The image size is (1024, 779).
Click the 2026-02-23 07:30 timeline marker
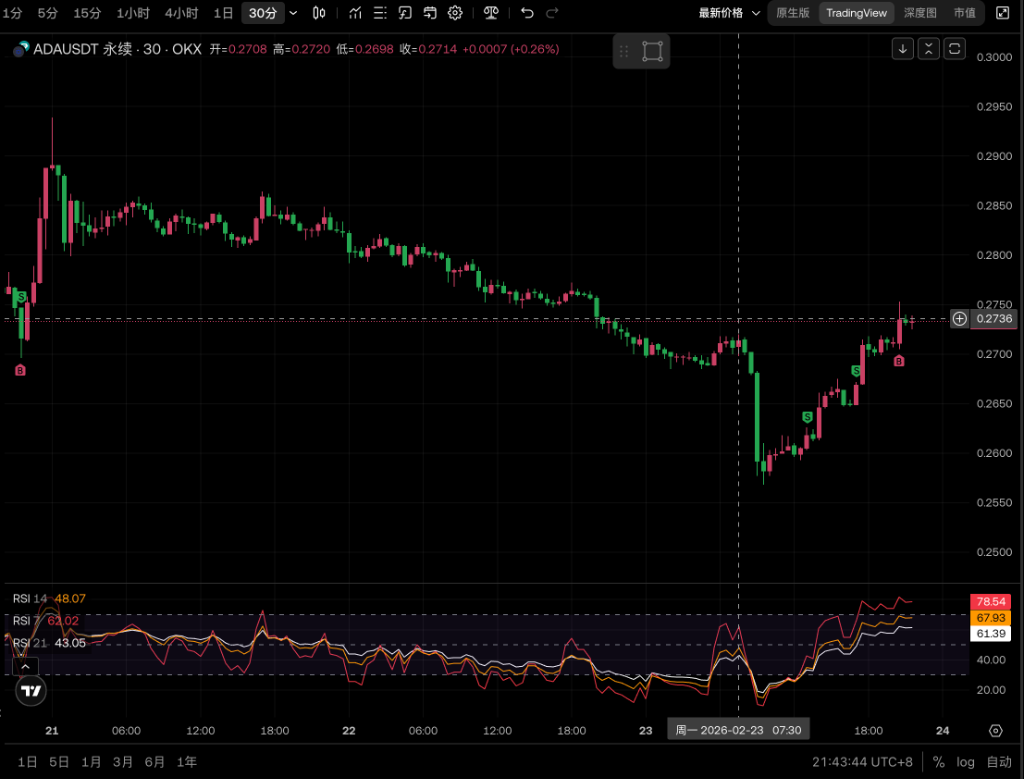[737, 729]
